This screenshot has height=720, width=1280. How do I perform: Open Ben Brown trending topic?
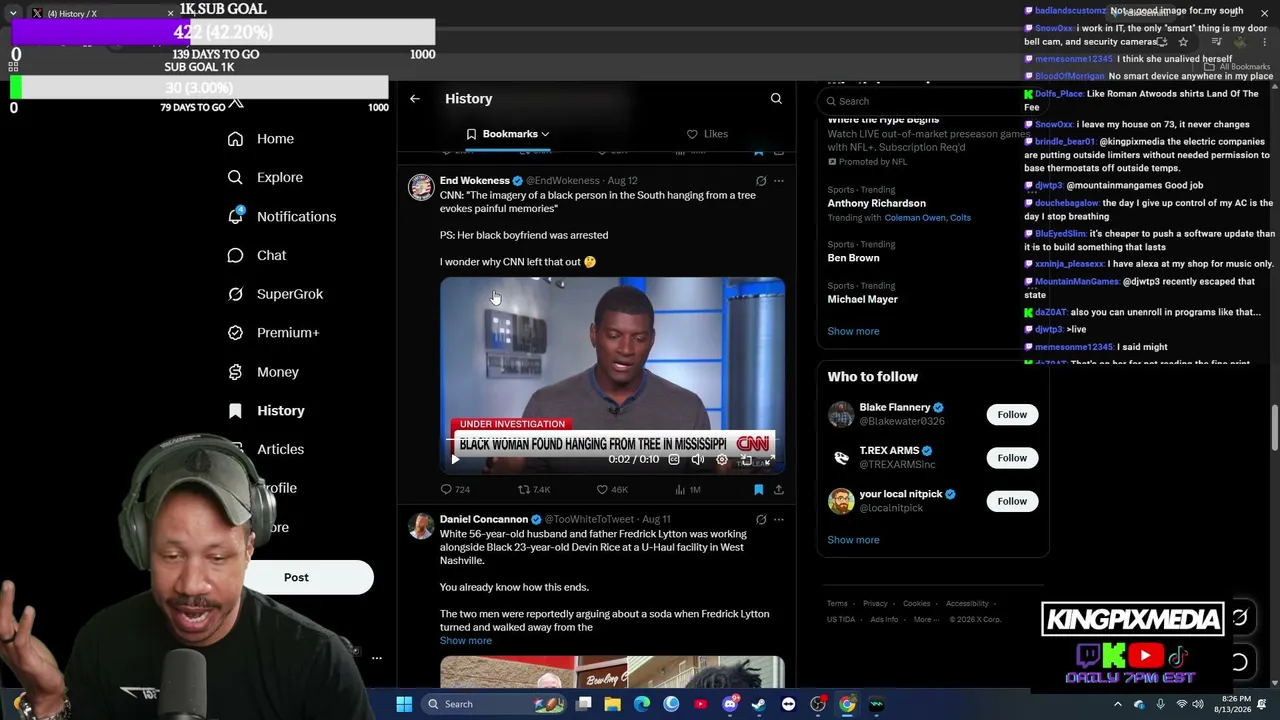click(853, 258)
